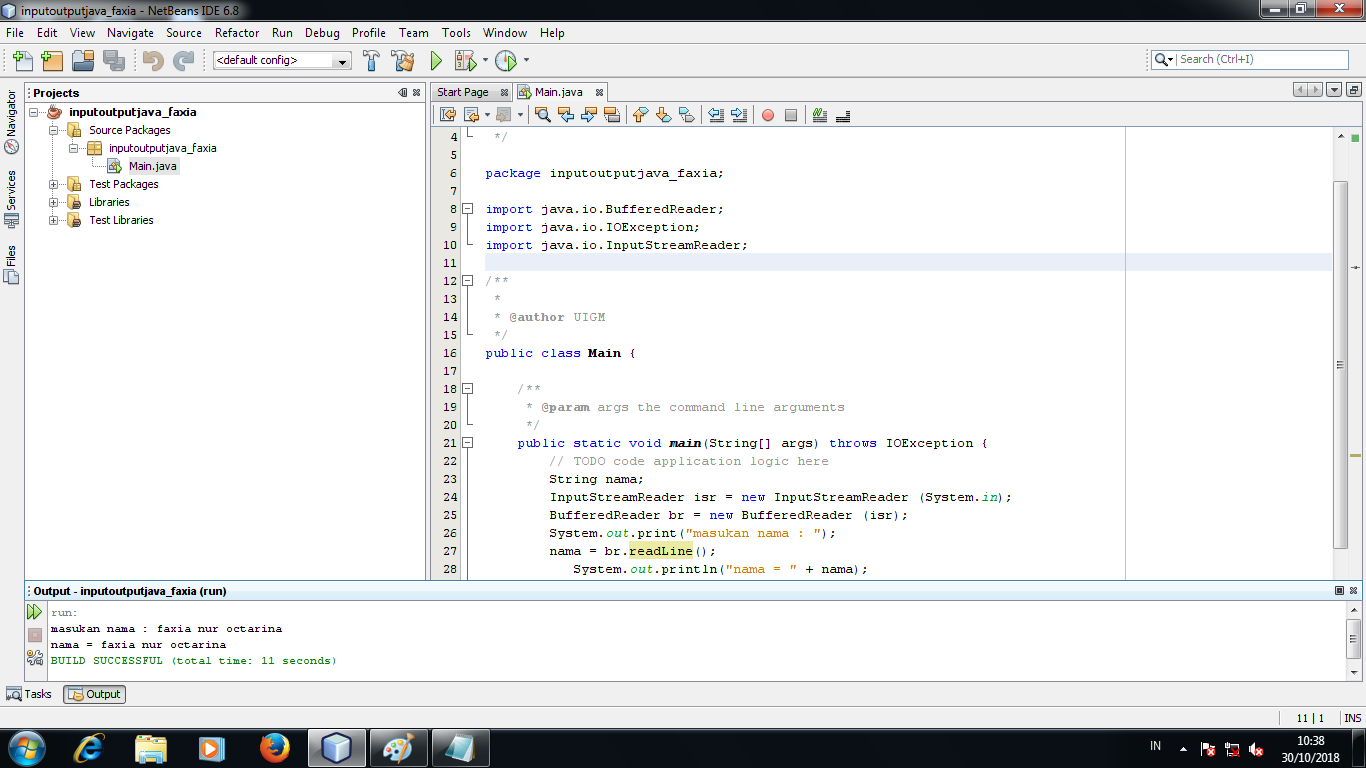Close the Main.java editor tab
The height and width of the screenshot is (768, 1366).
597,91
